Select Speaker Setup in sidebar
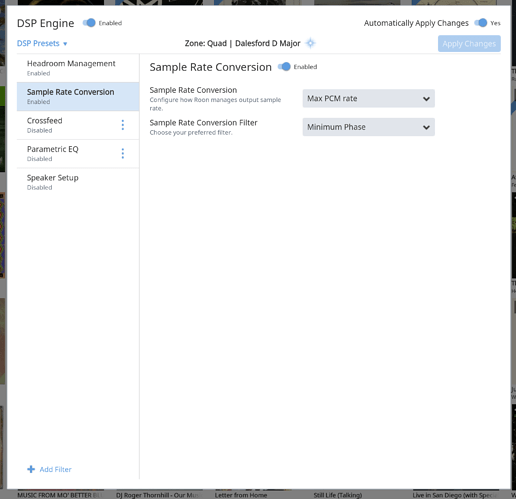Viewport: 516px width, 499px height. tap(78, 182)
